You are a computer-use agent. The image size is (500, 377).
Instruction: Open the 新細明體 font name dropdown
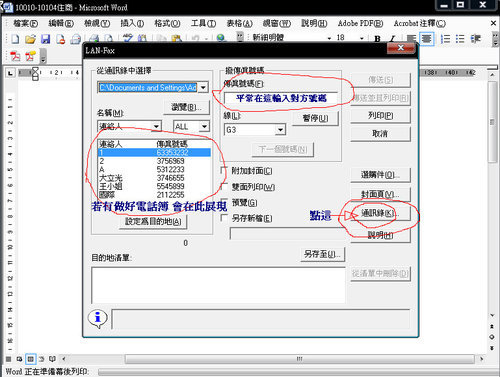(329, 38)
